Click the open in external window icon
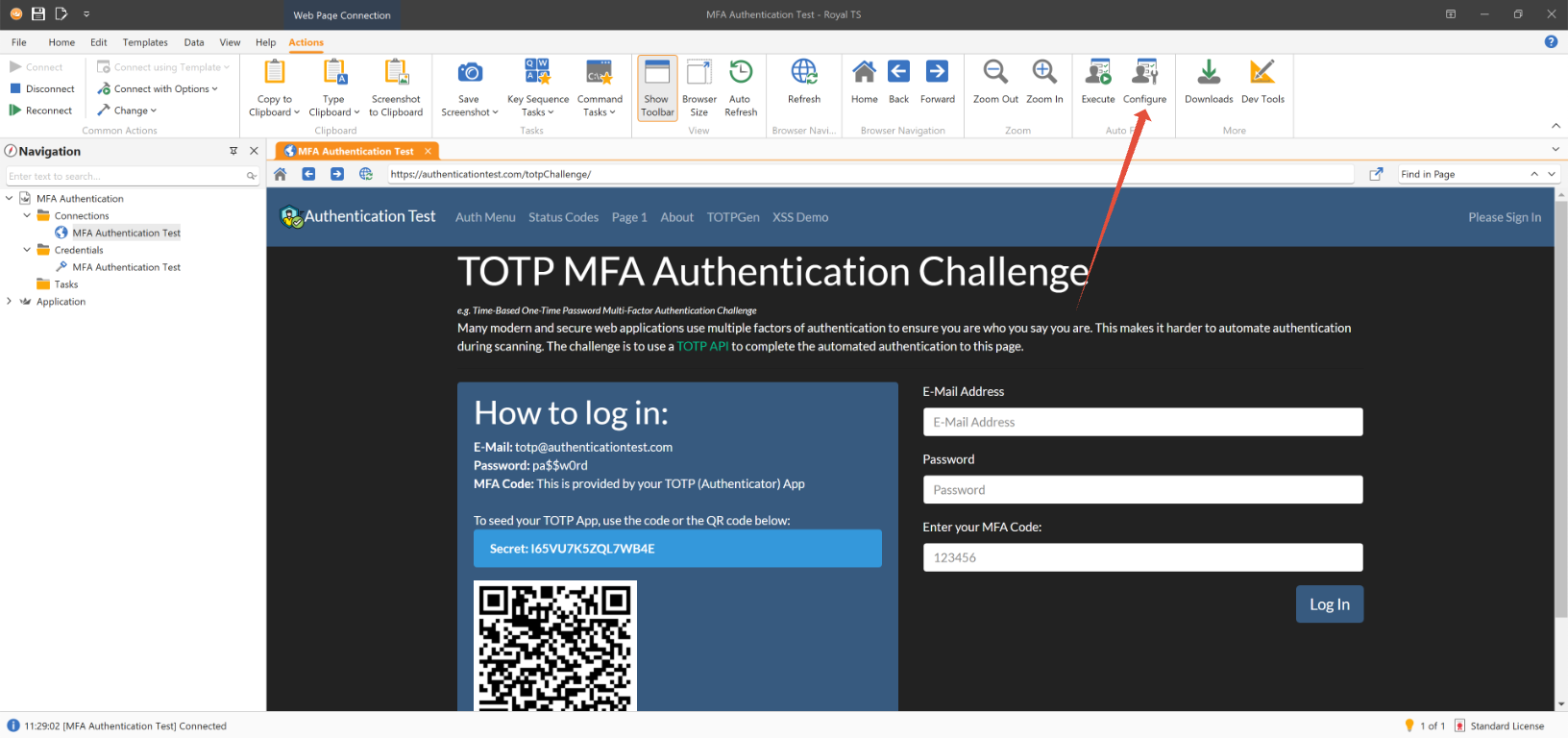The height and width of the screenshot is (738, 1568). pyautogui.click(x=1376, y=174)
